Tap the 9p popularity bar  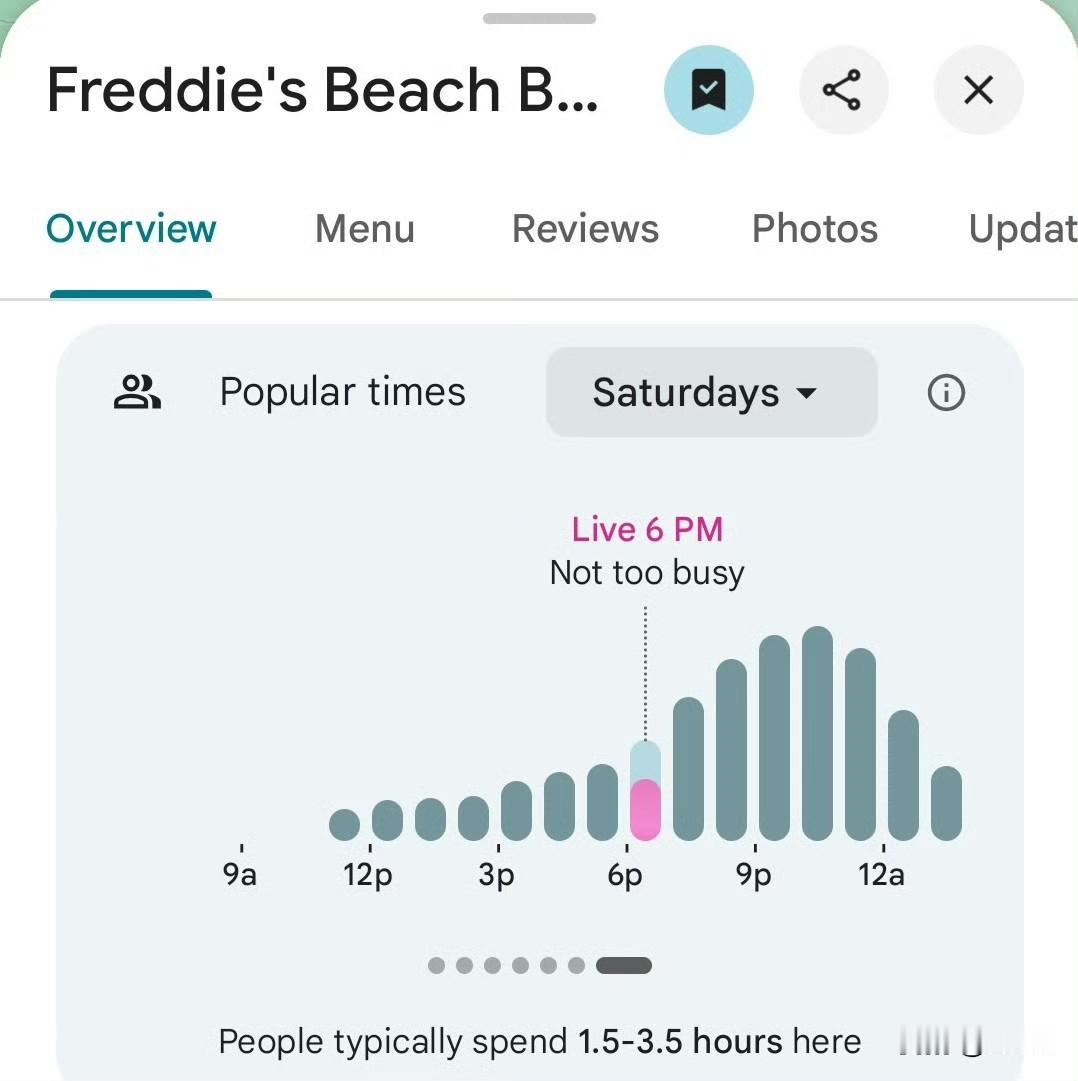pyautogui.click(x=774, y=738)
